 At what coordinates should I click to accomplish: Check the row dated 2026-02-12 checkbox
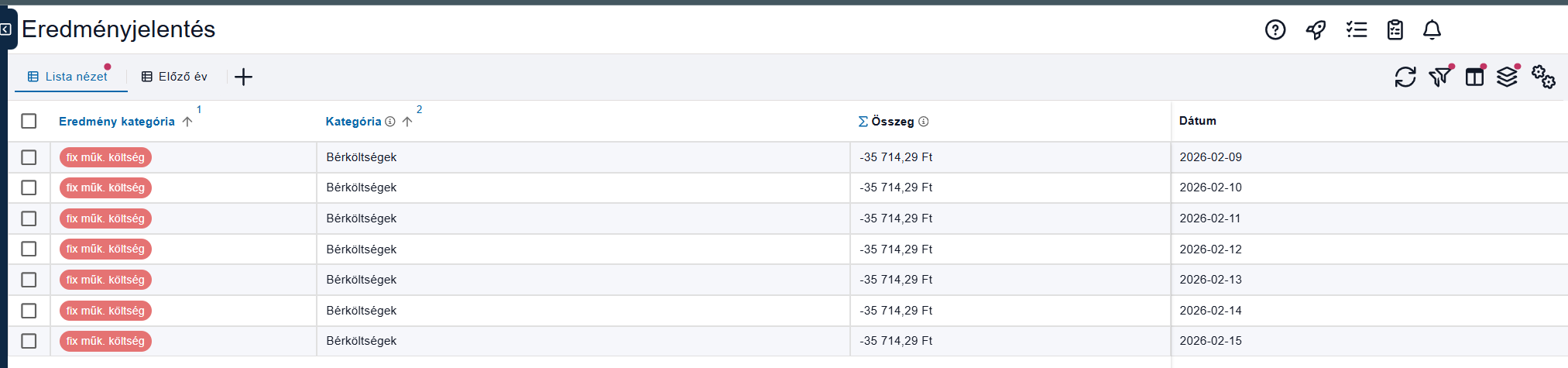[x=29, y=249]
